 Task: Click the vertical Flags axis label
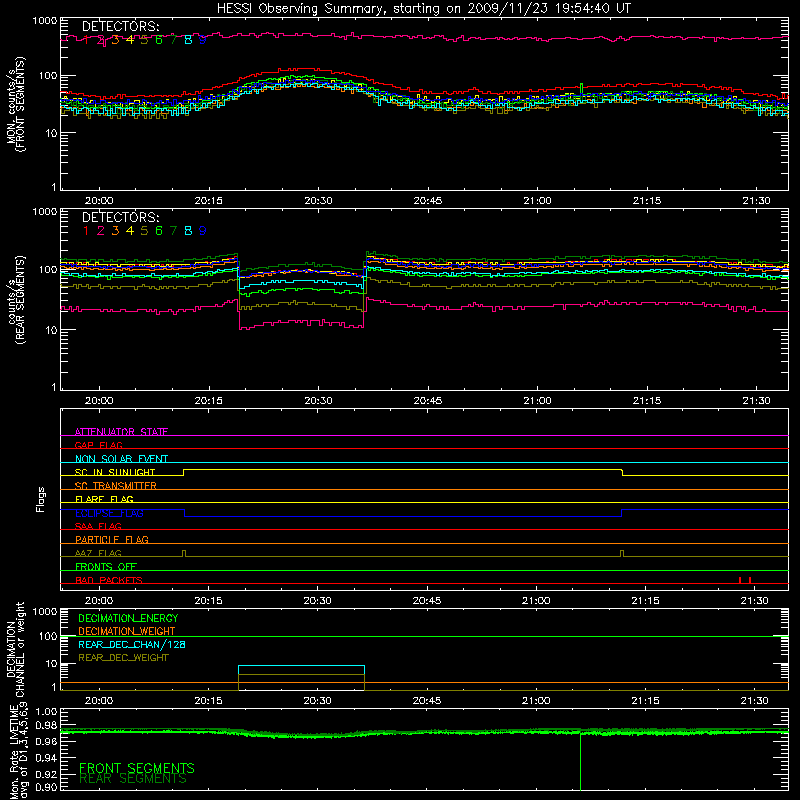click(x=40, y=499)
